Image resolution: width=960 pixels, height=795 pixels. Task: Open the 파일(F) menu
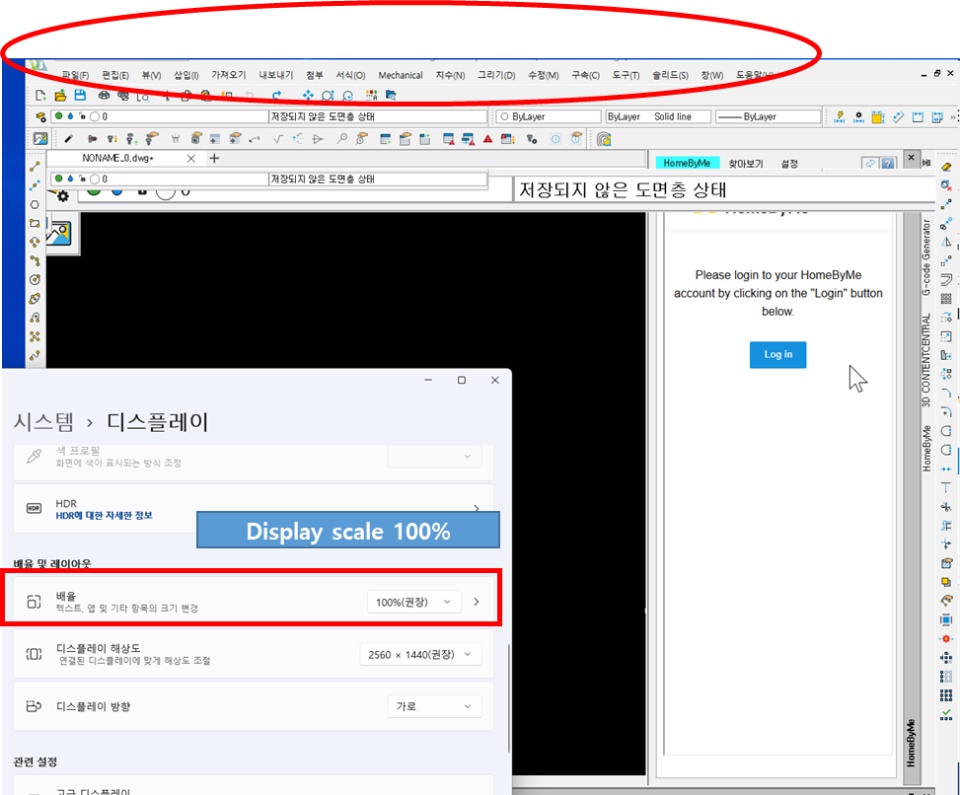(x=75, y=75)
